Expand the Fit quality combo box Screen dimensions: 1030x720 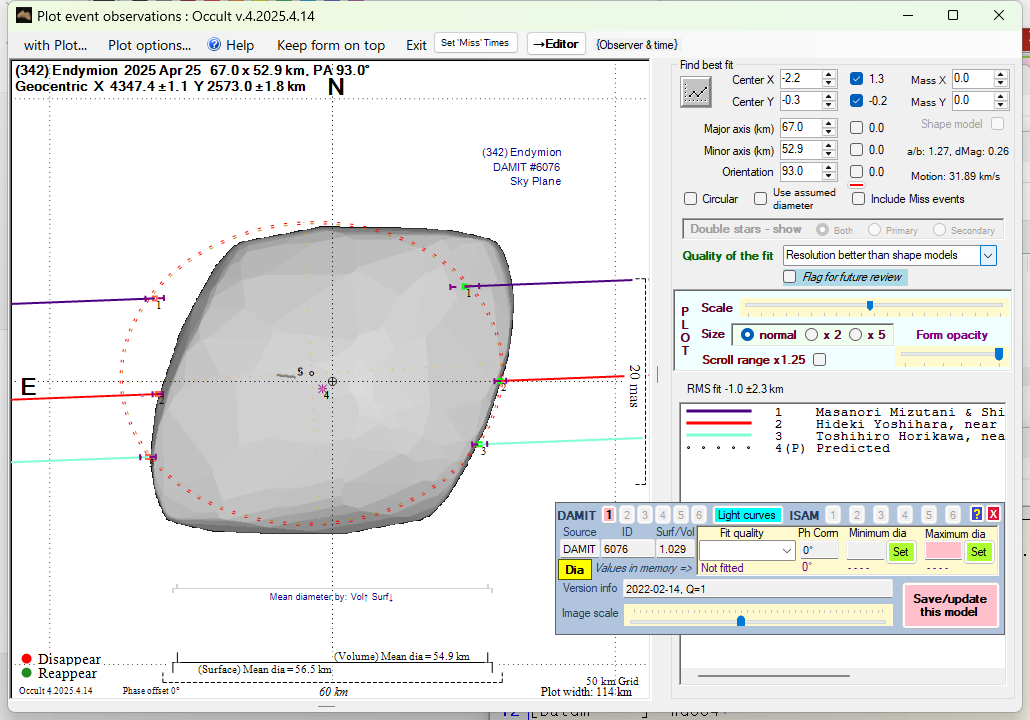pos(785,551)
